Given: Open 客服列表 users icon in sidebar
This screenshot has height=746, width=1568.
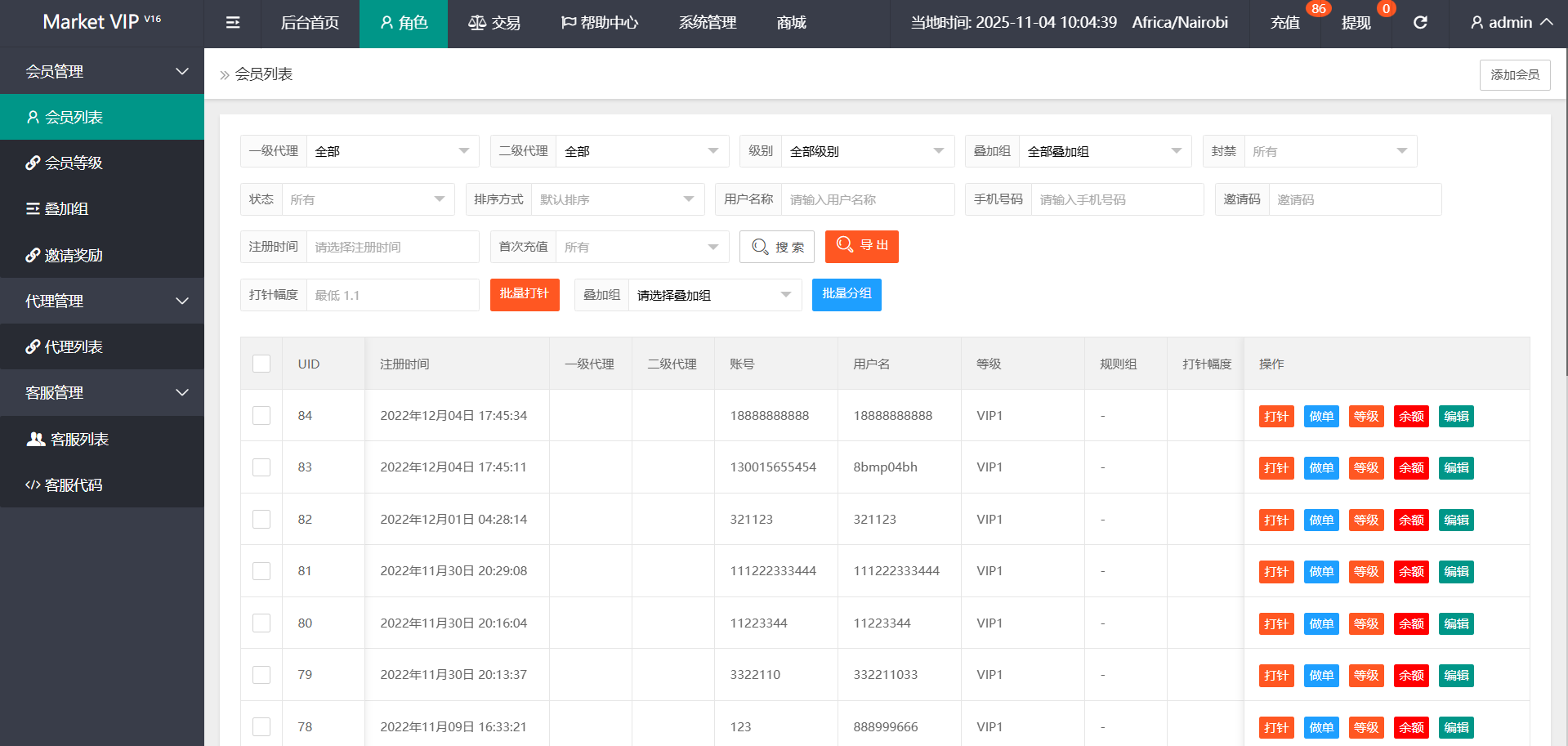Looking at the screenshot, I should [x=36, y=440].
